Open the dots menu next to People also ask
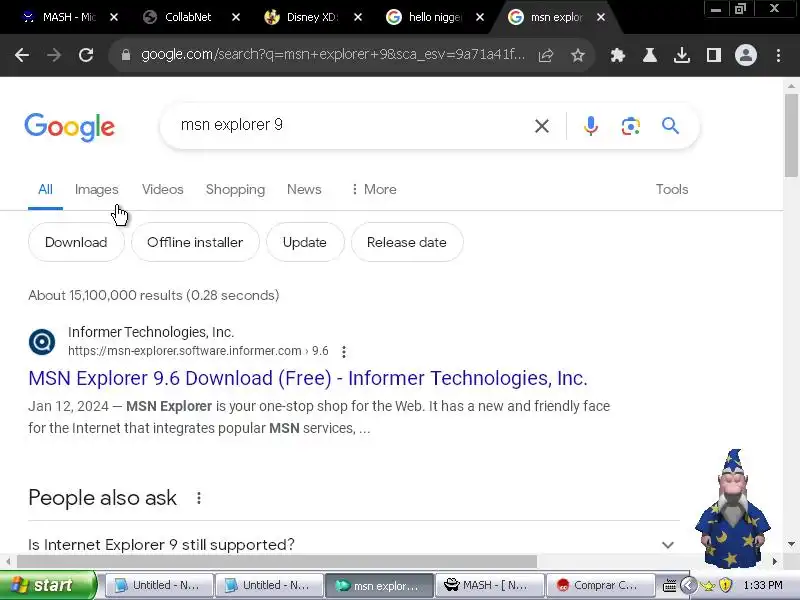800x600 pixels. point(199,498)
